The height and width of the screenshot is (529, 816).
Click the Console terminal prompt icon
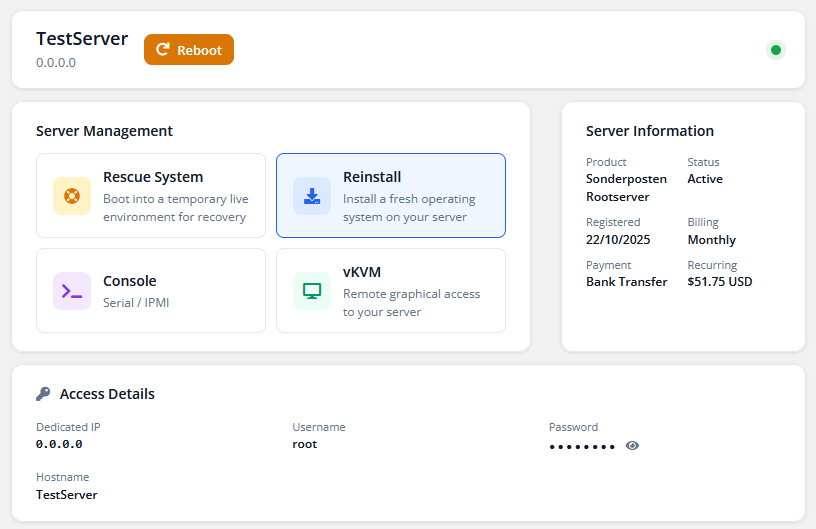72,291
